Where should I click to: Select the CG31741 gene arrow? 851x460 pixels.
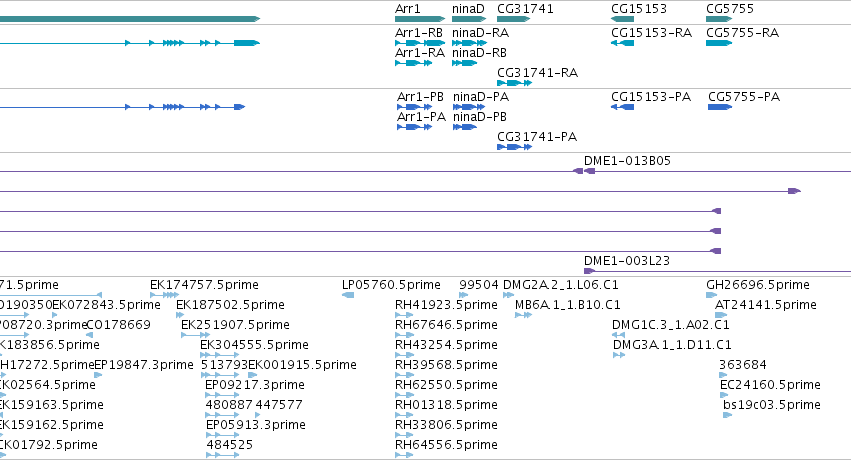(513, 19)
